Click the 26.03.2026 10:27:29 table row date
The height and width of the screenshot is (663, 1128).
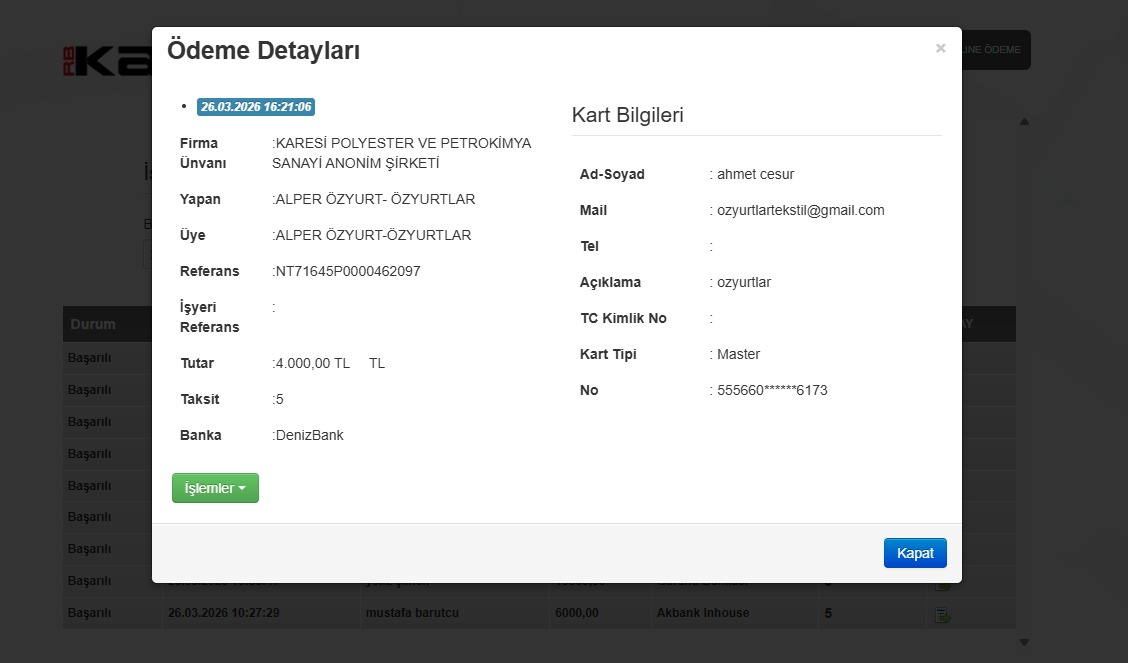tap(223, 613)
